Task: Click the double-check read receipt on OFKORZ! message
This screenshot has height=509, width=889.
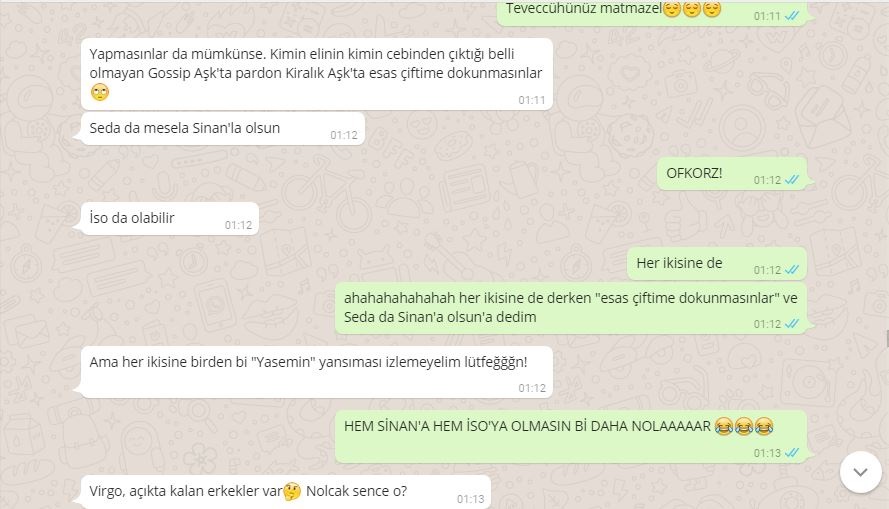Action: click(791, 180)
